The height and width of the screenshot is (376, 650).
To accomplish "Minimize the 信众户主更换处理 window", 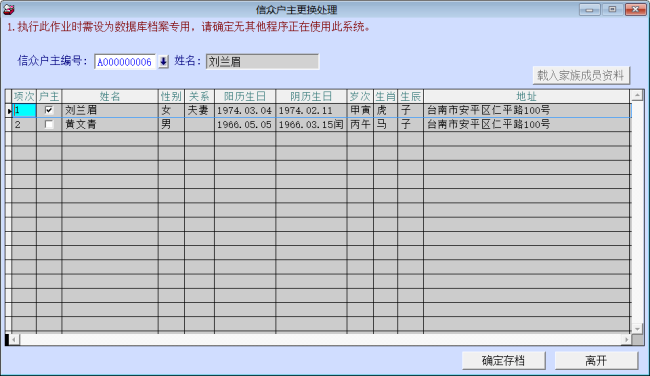I will click(x=589, y=9).
